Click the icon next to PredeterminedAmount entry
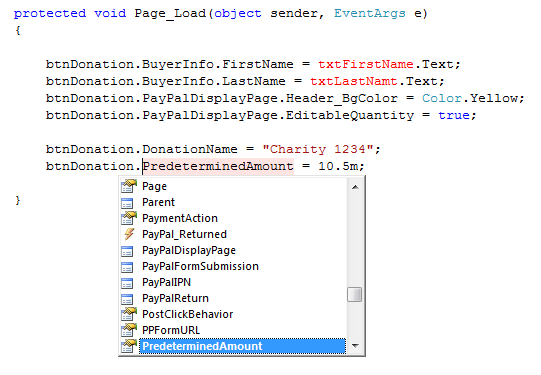Viewport: 541px width, 375px height. (129, 346)
